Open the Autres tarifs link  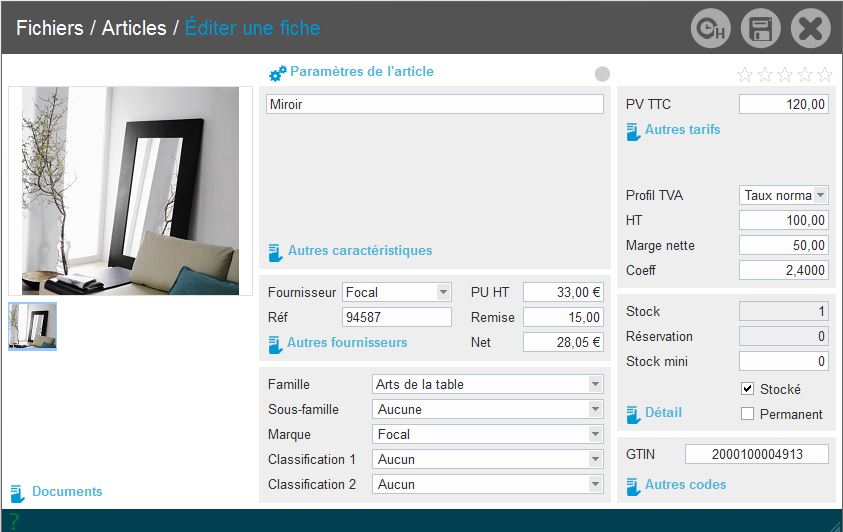pyautogui.click(x=682, y=130)
